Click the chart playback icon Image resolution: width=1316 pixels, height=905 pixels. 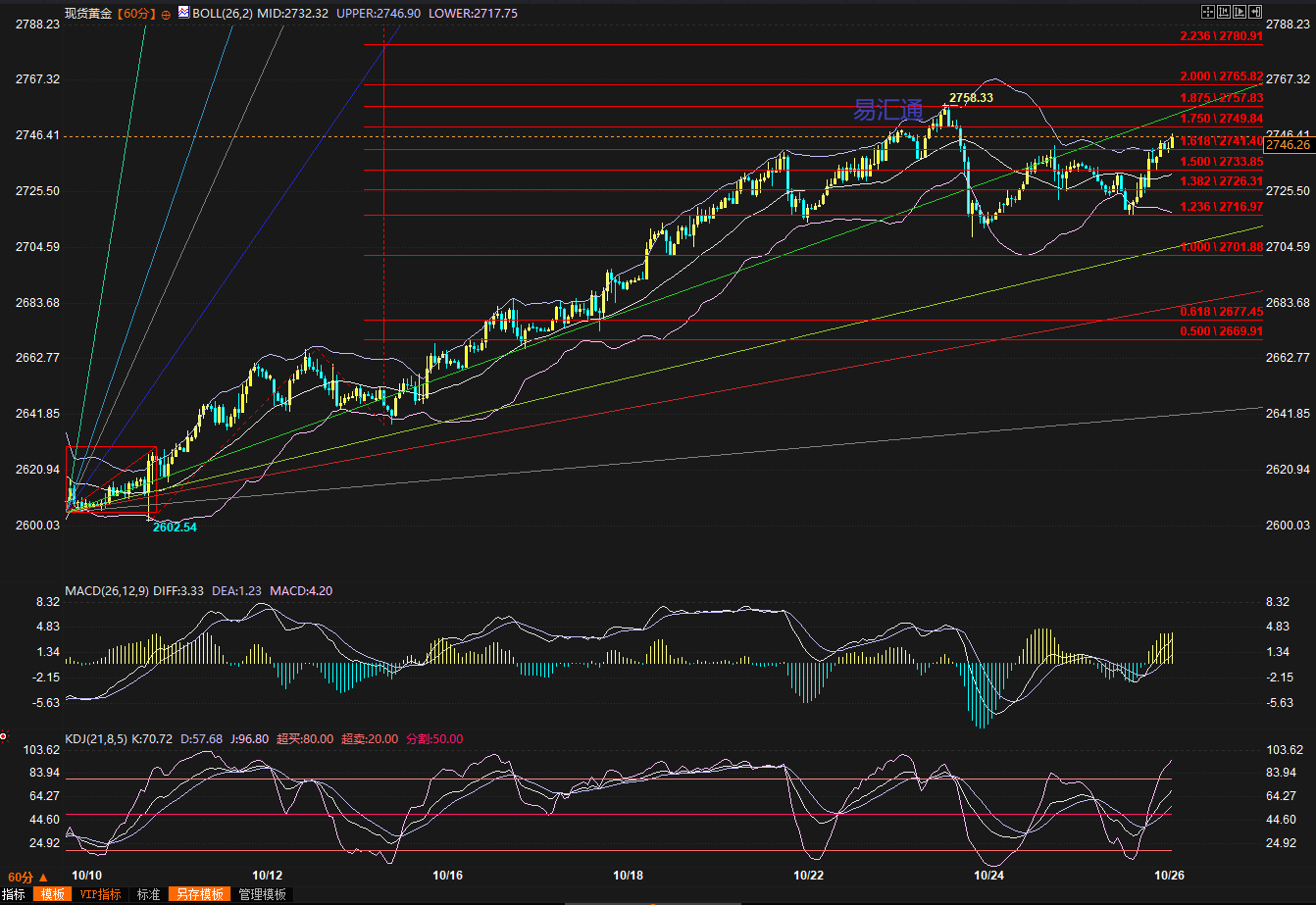(1240, 12)
